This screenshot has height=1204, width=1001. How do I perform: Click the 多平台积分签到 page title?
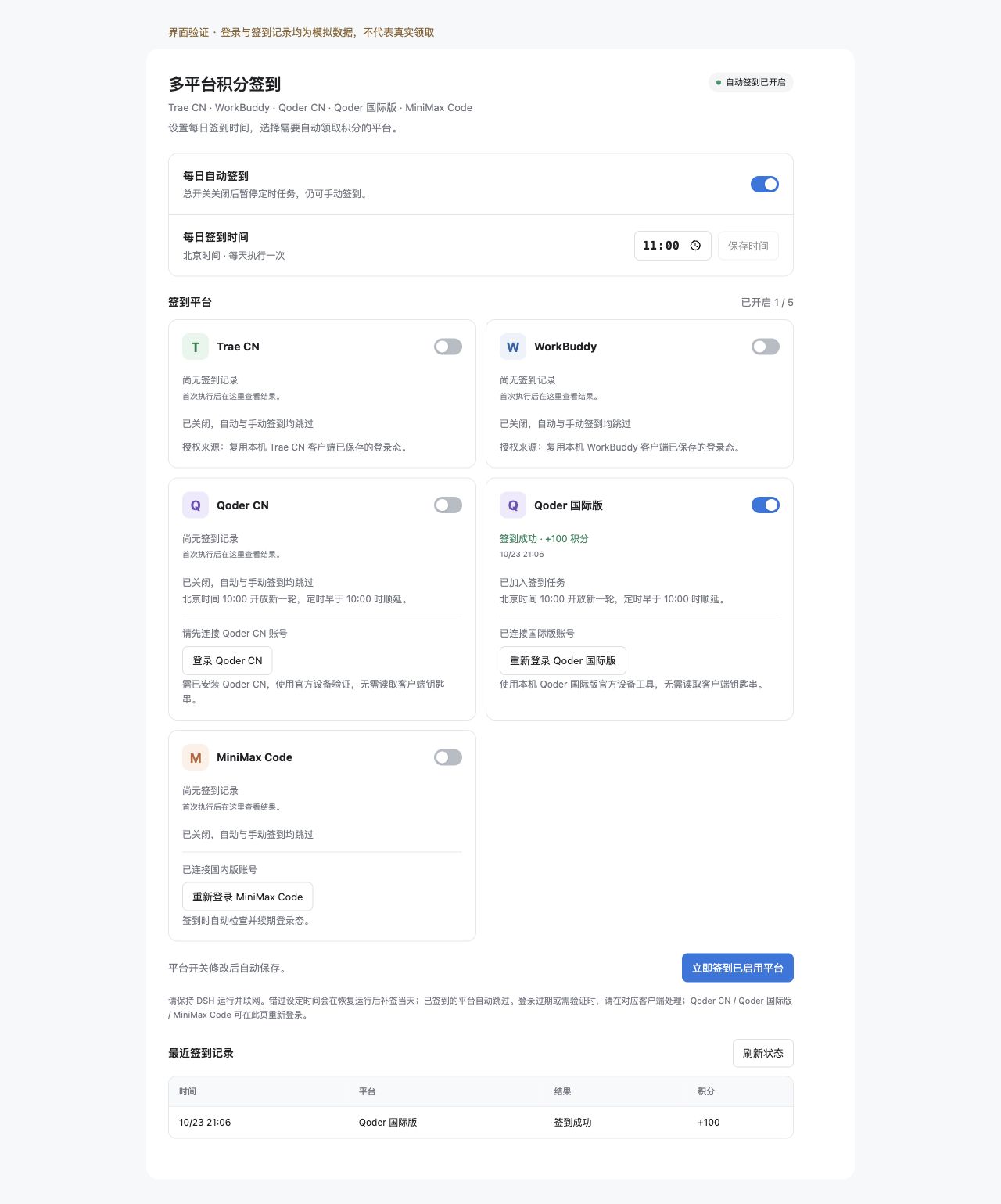click(224, 84)
